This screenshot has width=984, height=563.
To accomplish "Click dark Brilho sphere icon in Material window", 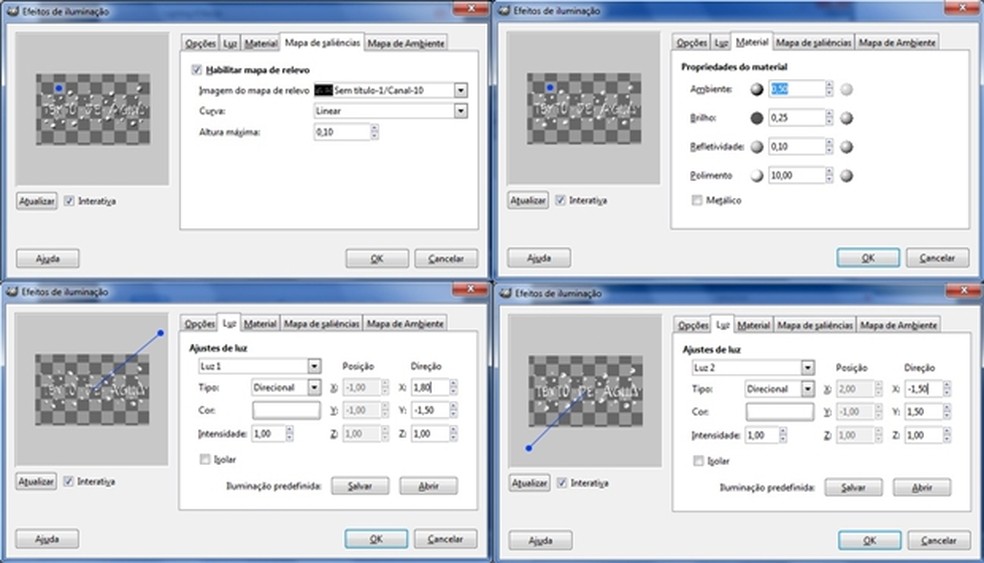I will 757,117.
